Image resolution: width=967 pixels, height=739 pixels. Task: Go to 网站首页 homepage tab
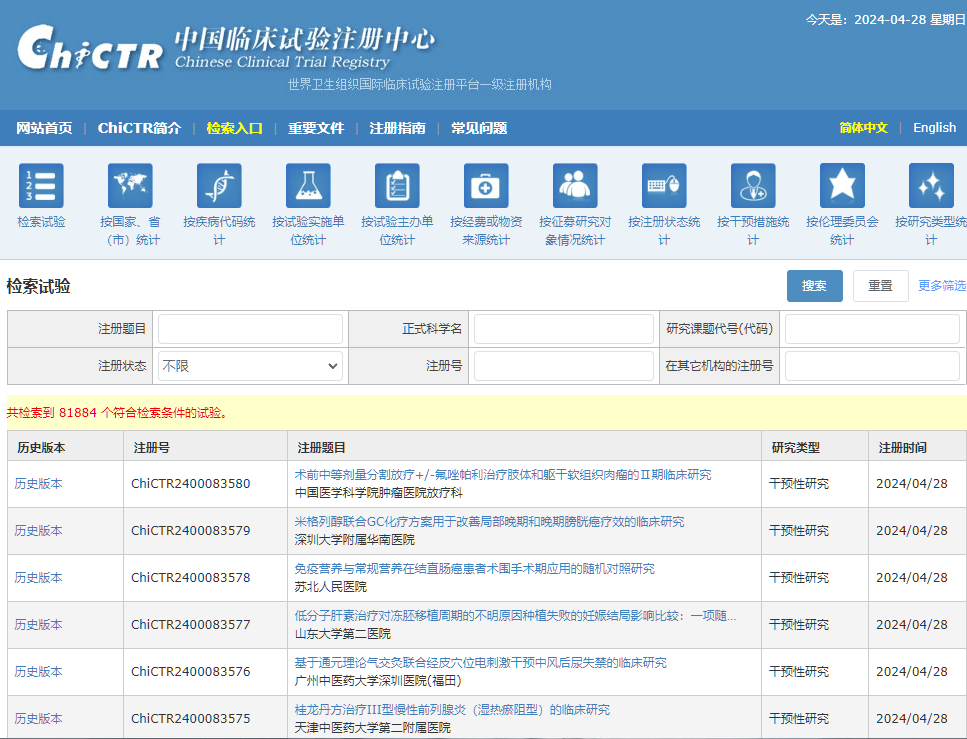point(44,128)
